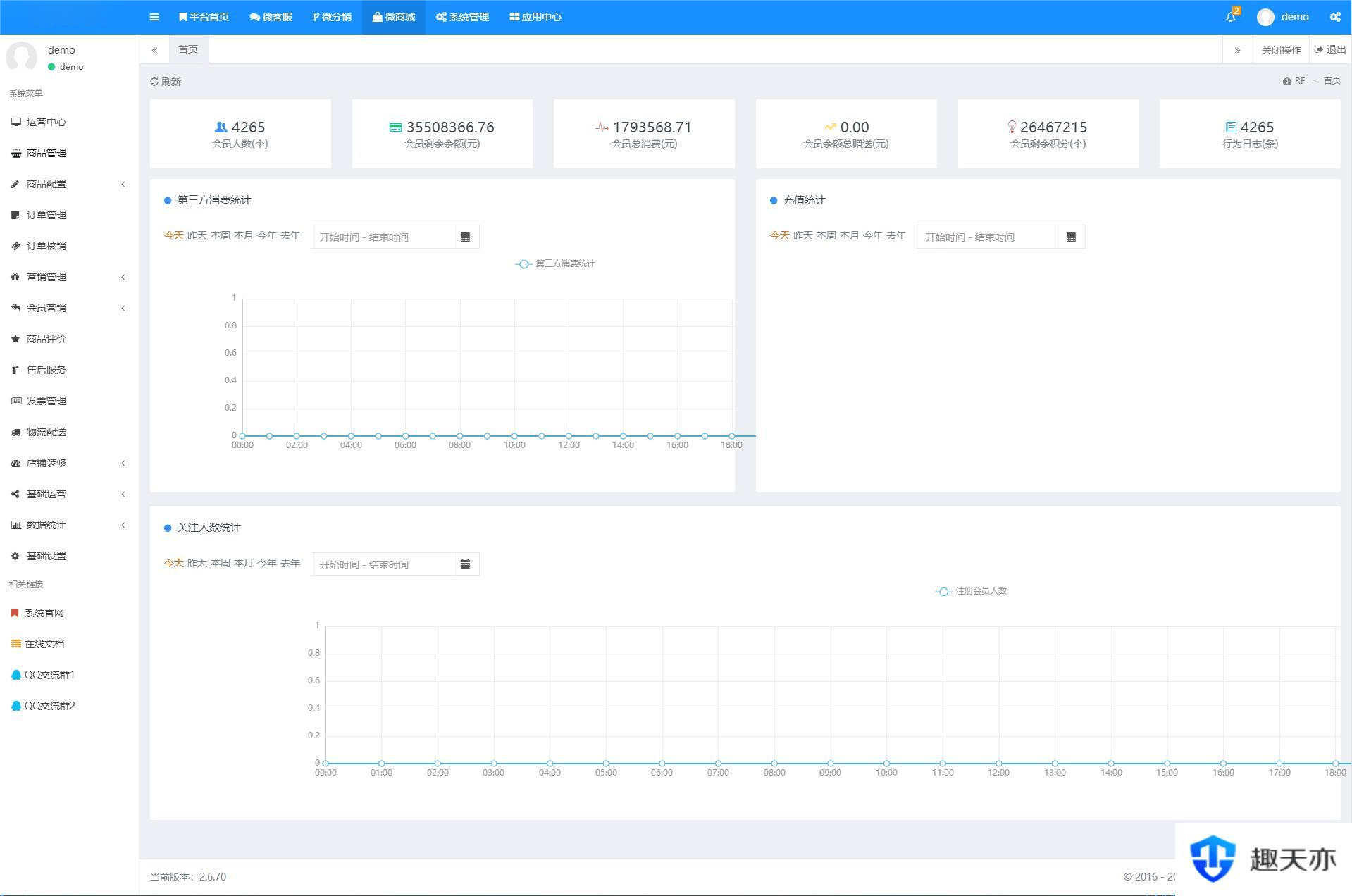Viewport: 1352px width, 896px height.
Task: Click the refresh icon labeled 刷新
Action: pos(166,82)
